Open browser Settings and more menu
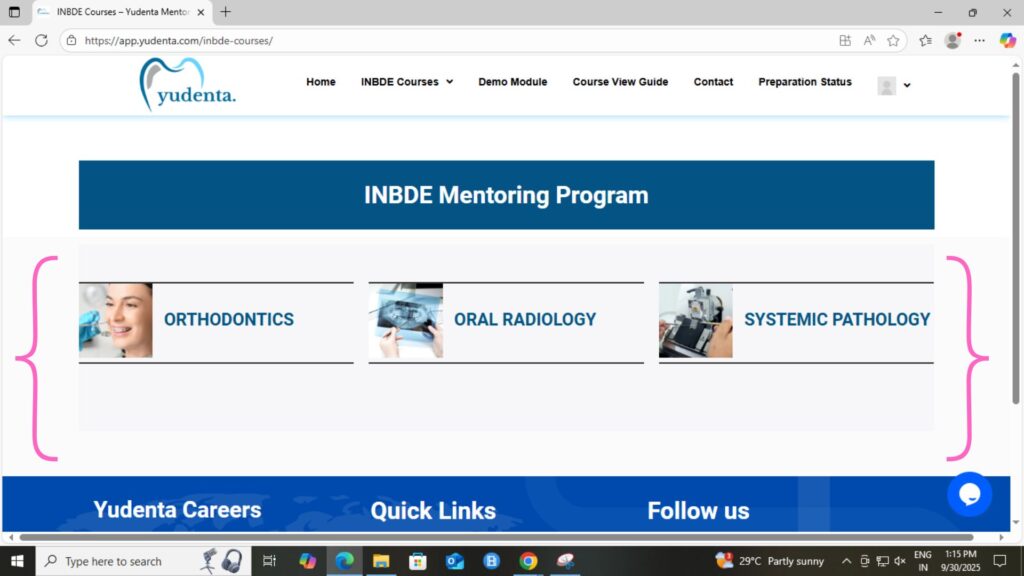Viewport: 1024px width, 576px height. 980,41
